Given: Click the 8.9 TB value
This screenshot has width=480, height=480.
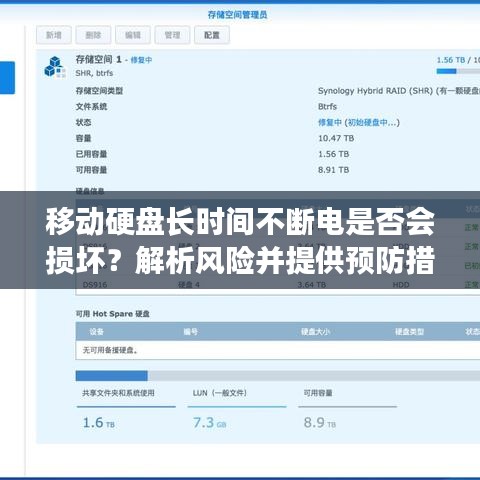Looking at the screenshot, I should tap(320, 423).
